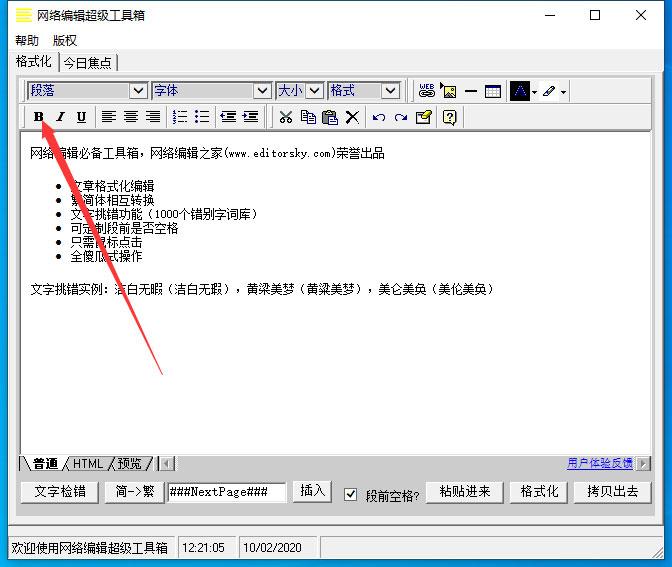Click the status bar date 10/02/2020
This screenshot has height=567, width=672.
coord(272,548)
